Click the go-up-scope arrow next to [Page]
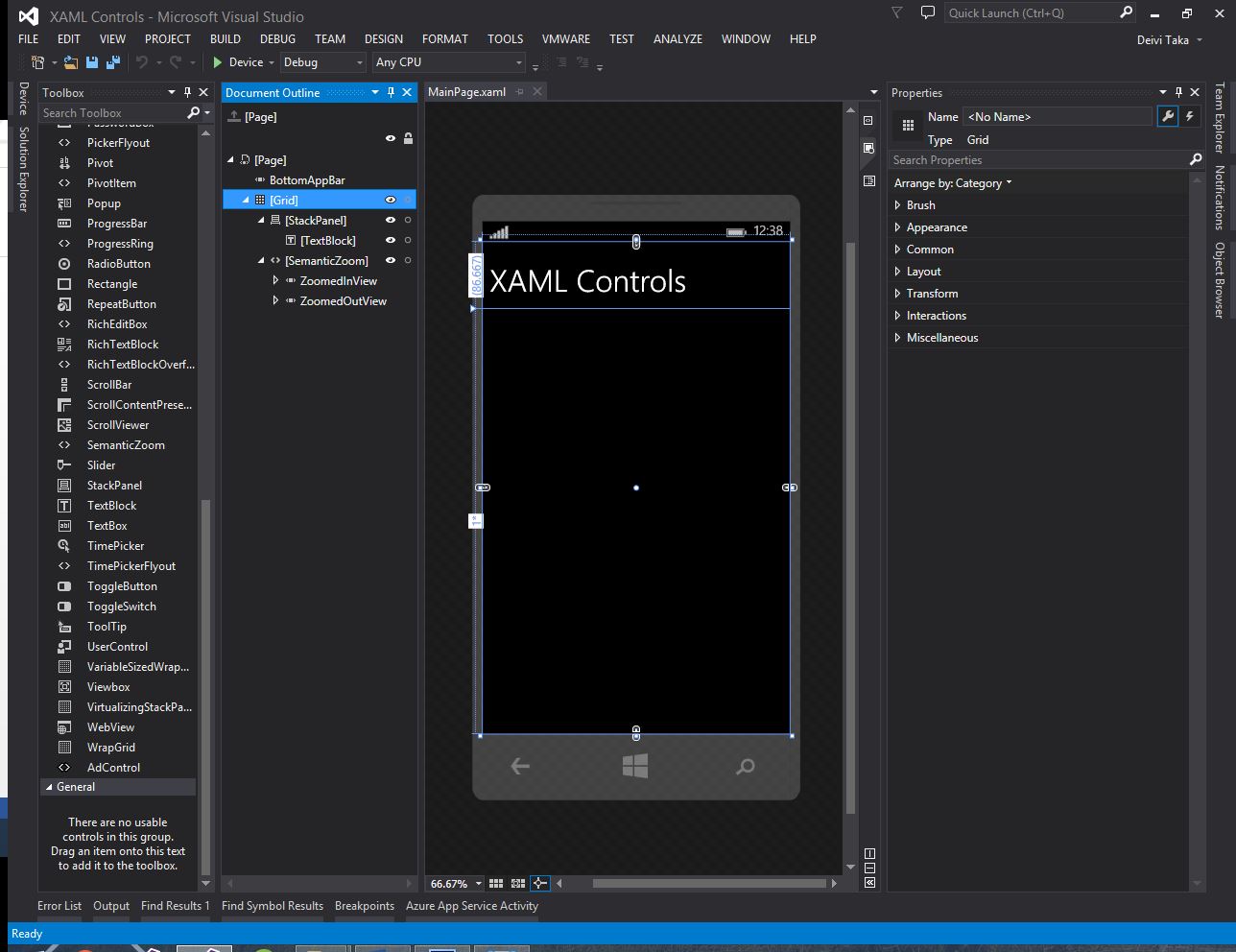This screenshot has height=952, width=1236. pyautogui.click(x=233, y=116)
